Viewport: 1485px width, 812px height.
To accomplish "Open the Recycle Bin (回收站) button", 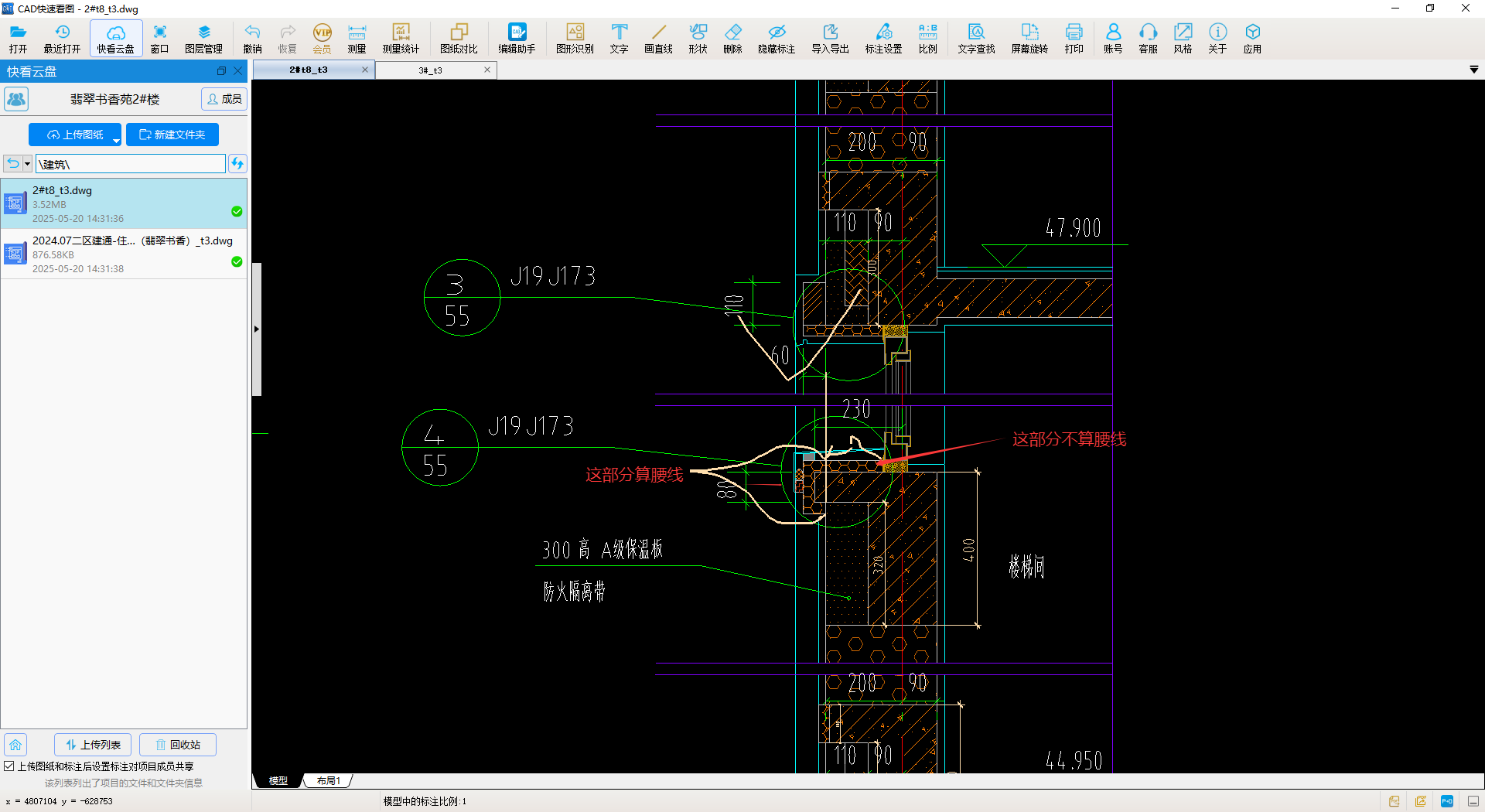I will tap(178, 745).
